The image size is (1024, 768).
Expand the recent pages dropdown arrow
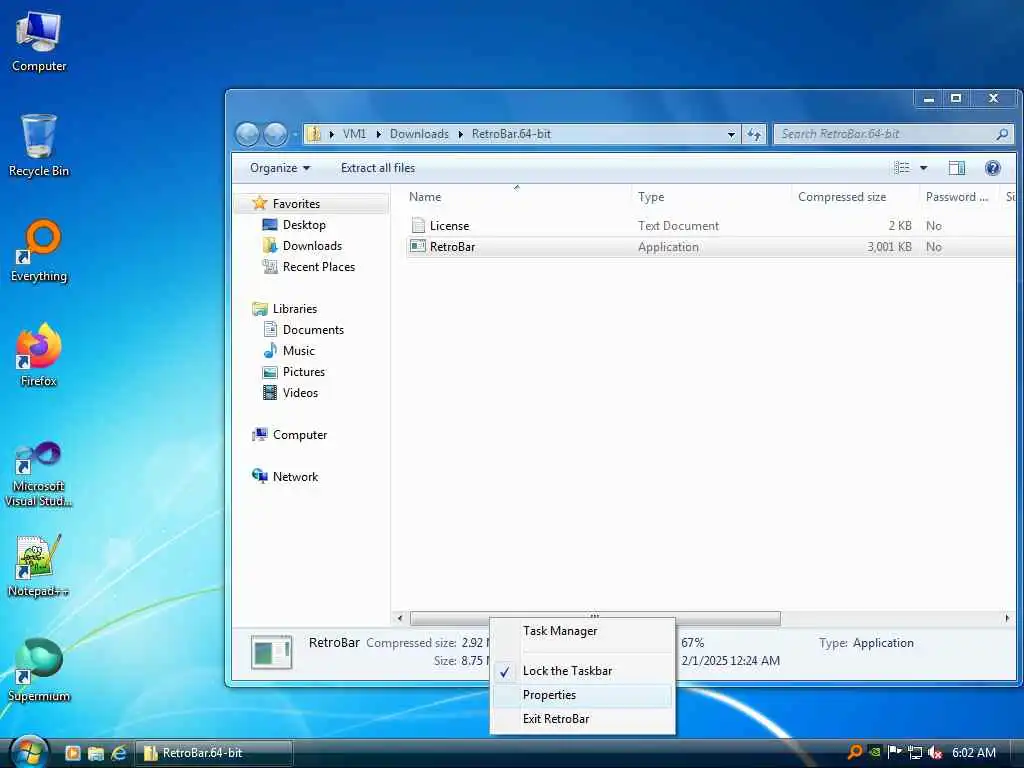(x=295, y=134)
